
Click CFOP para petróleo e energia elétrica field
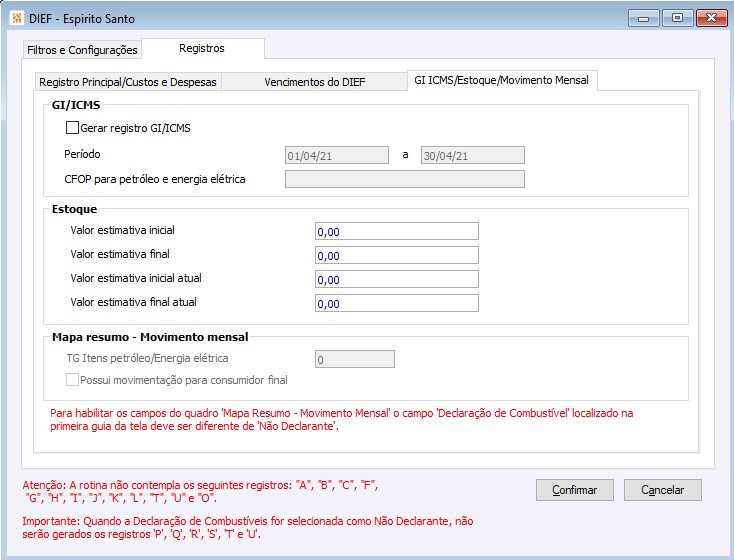(404, 179)
